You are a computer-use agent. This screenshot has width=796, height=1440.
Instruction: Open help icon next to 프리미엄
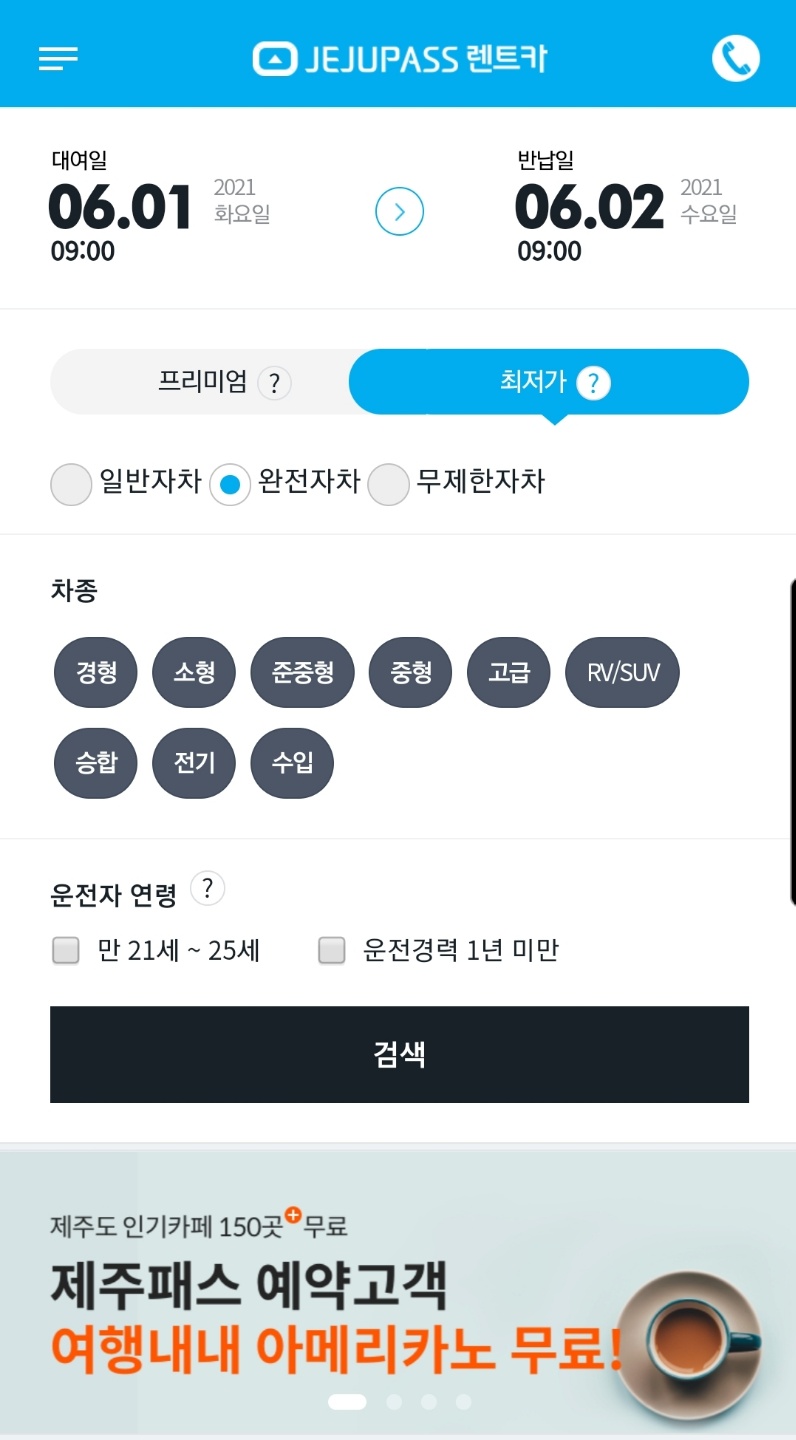coord(274,383)
